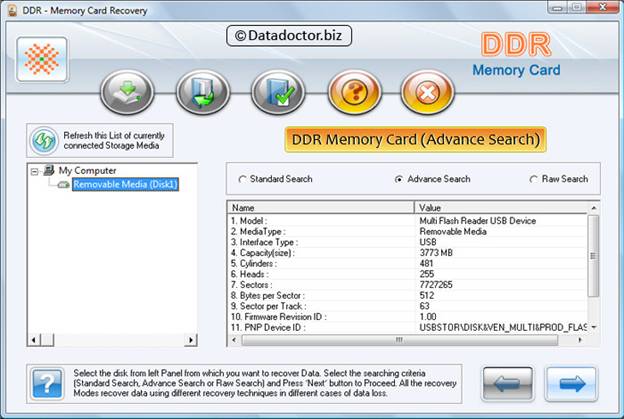Click Refresh this List of connected Storage Media
Screen dimensions: 624x419
point(100,140)
